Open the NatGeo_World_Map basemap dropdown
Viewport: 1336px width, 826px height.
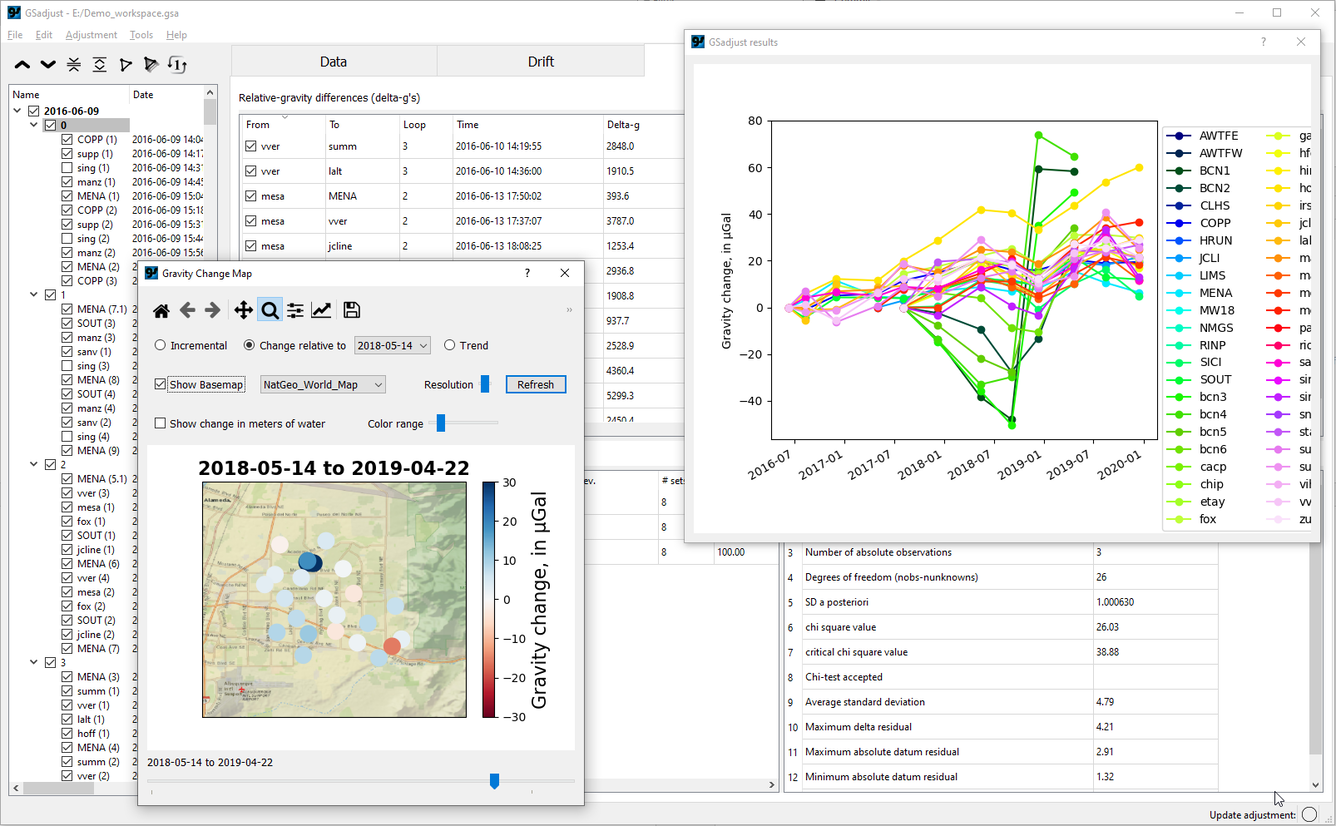(x=322, y=384)
